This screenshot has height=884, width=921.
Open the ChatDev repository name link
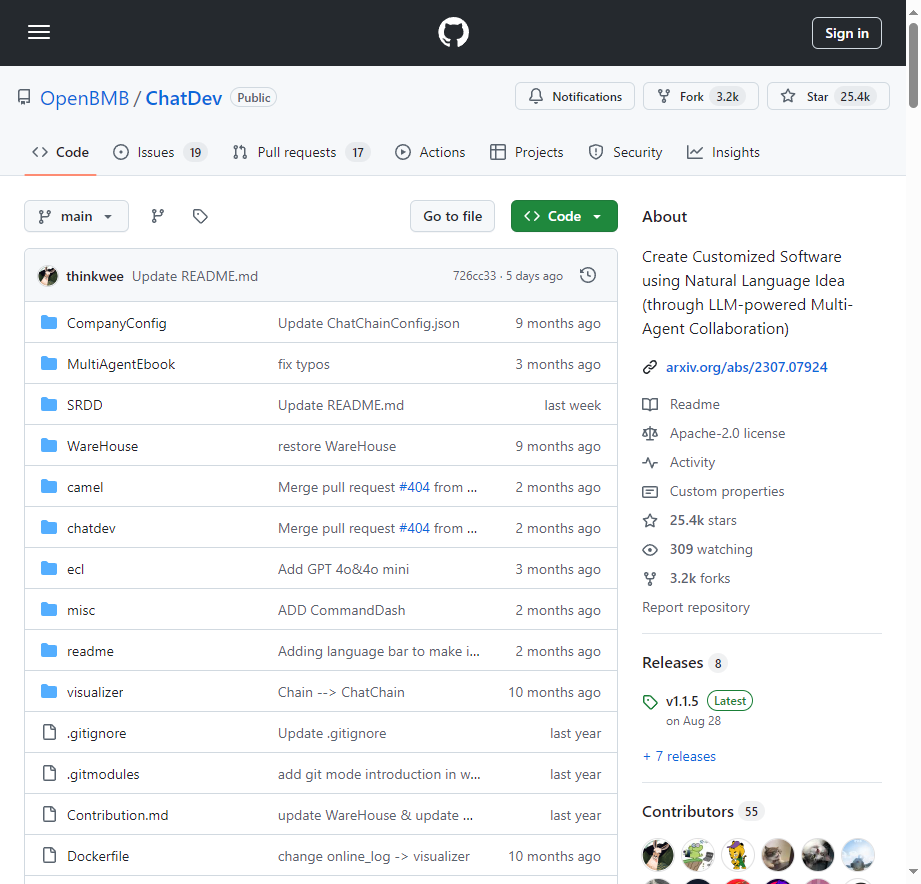click(x=184, y=98)
